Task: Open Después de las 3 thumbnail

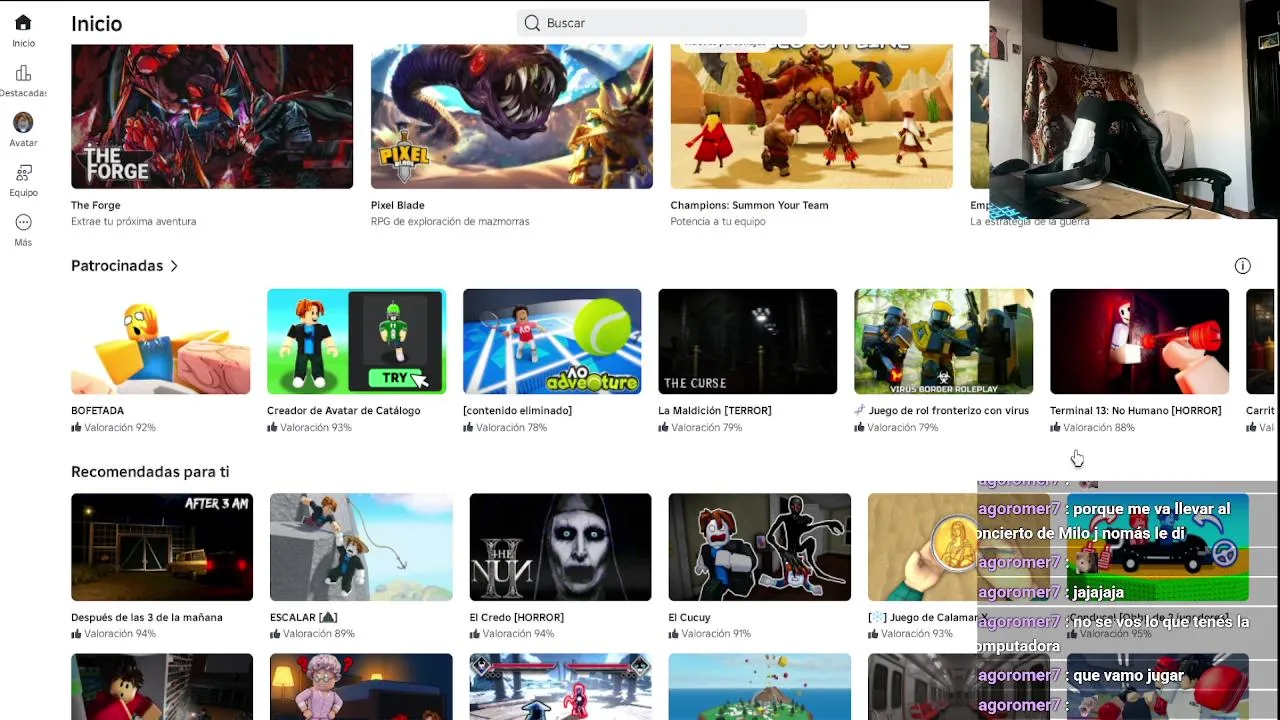Action: coord(162,547)
